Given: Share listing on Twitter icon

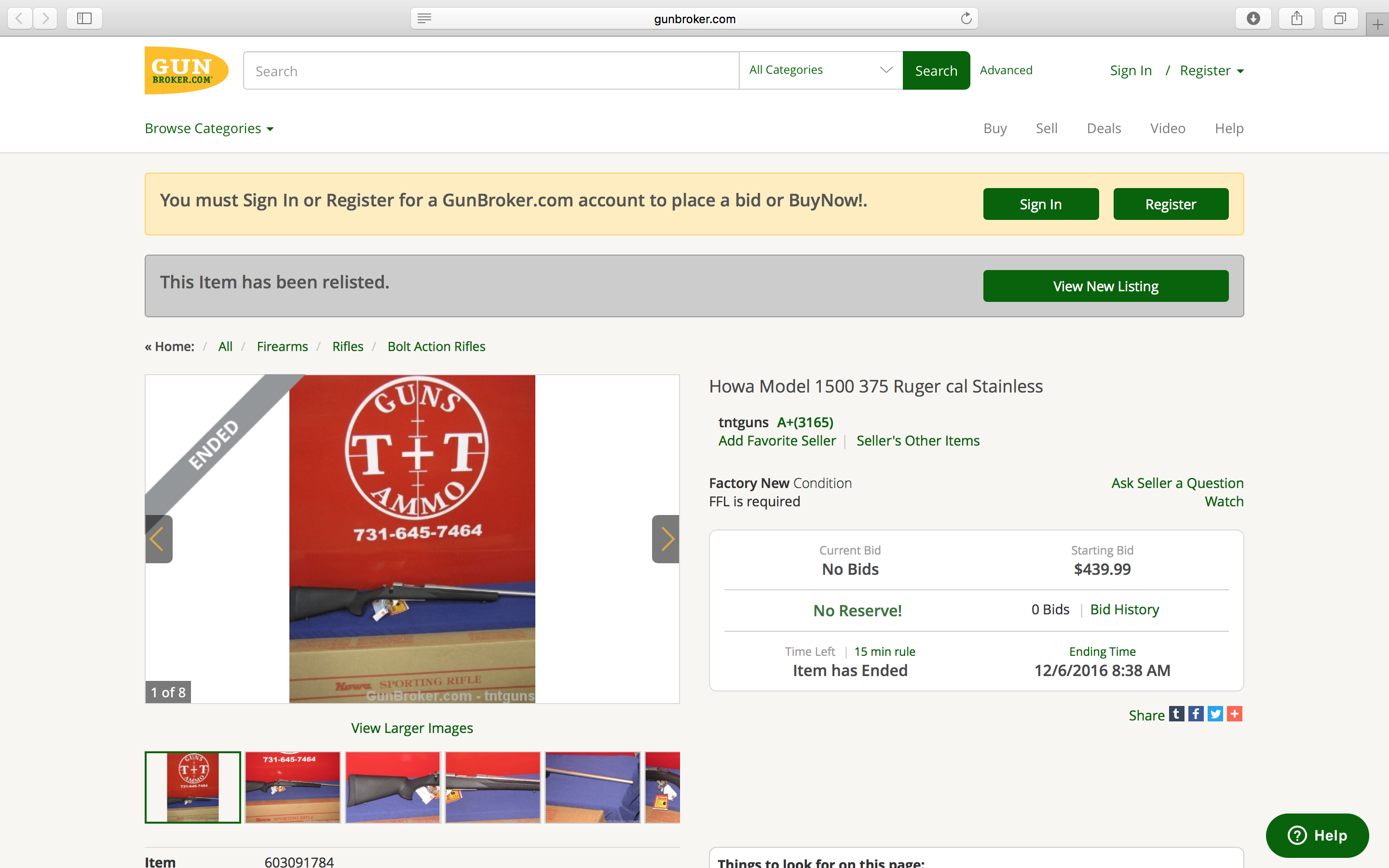Looking at the screenshot, I should [1215, 714].
